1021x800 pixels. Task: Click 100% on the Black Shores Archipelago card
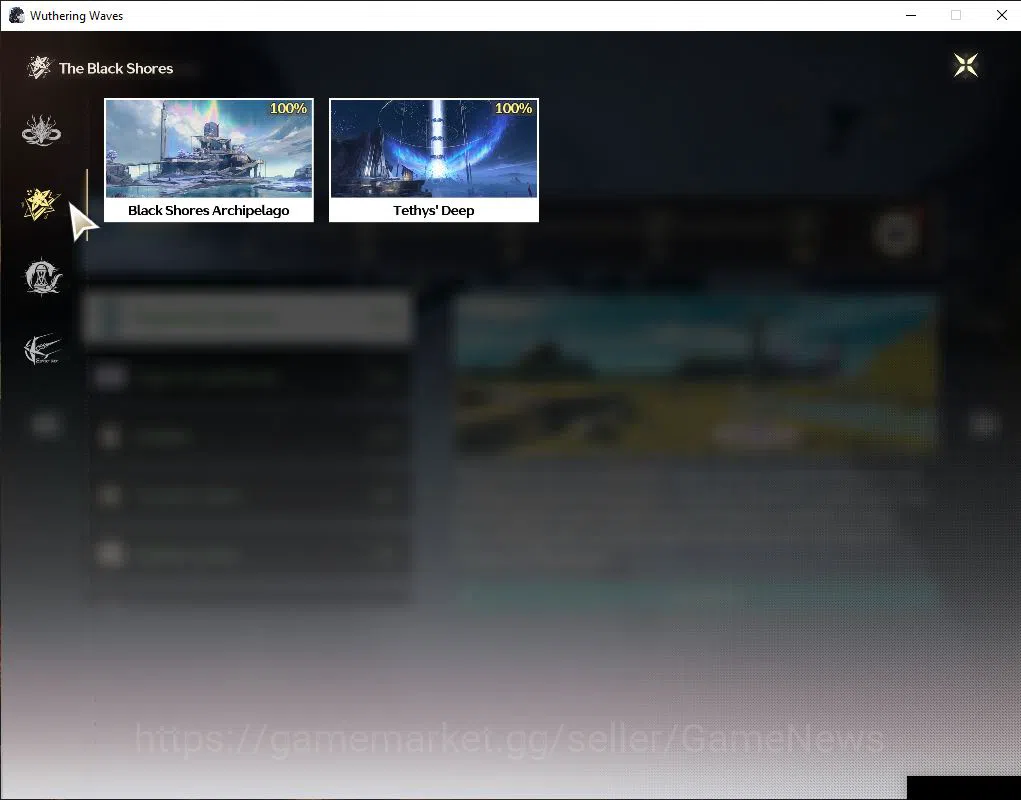[288, 108]
